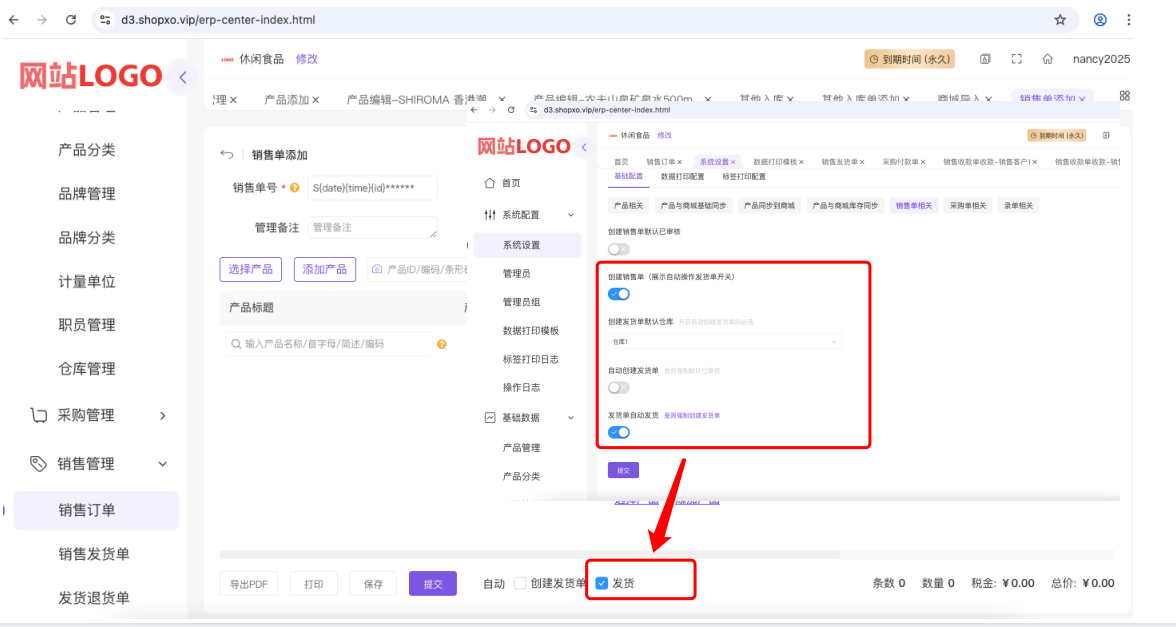
Task: Reload using the overlay window's refresh icon
Action: pos(511,110)
